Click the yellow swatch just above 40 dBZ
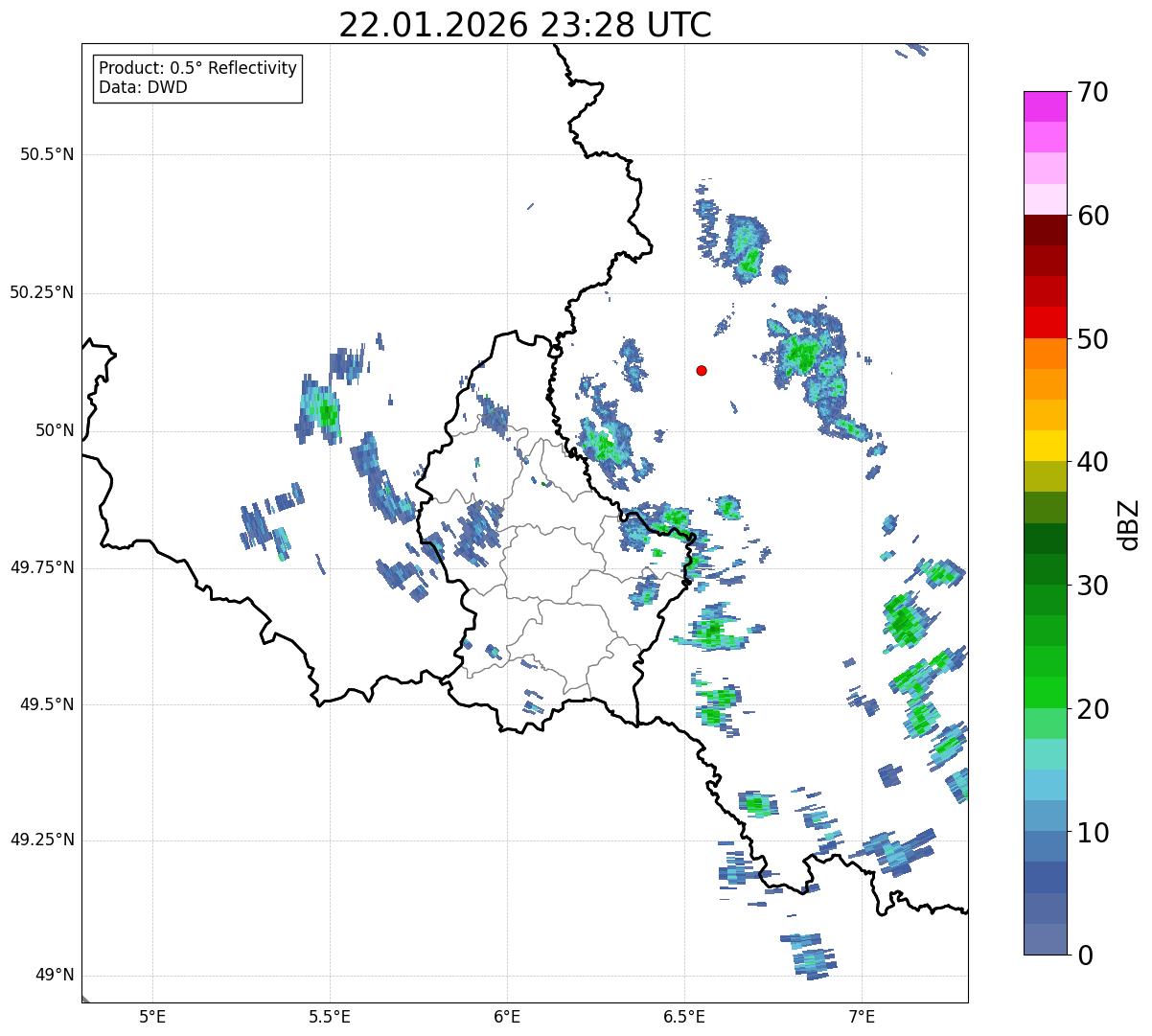1152x1036 pixels. 1046,446
